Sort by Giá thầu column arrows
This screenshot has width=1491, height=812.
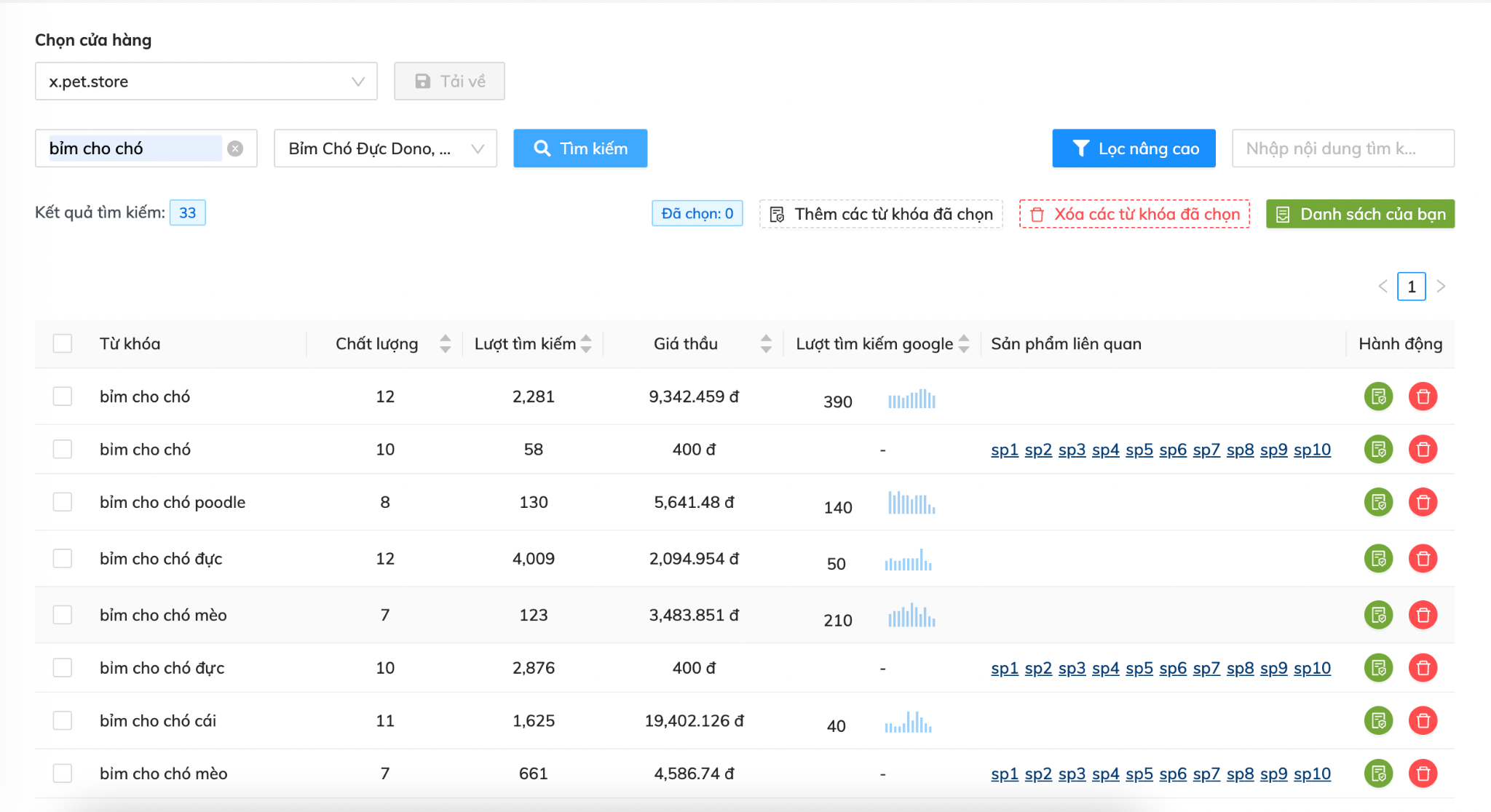(765, 343)
